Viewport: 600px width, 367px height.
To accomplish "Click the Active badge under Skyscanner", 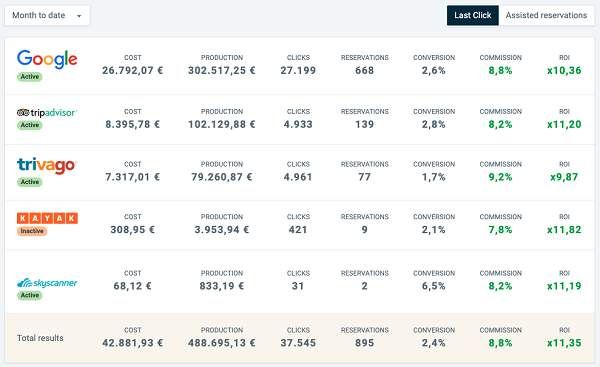I will tap(29, 295).
